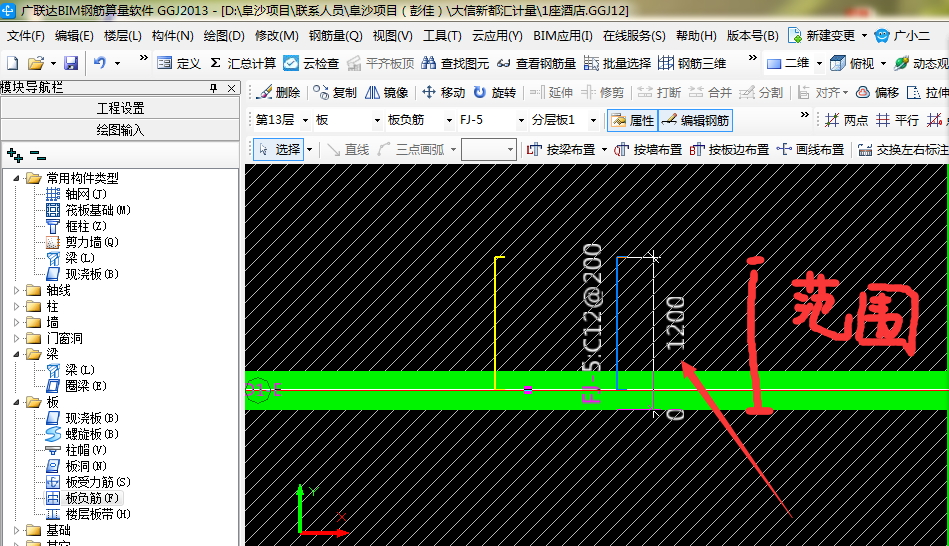Click the 偏移 offset tool

tap(878, 92)
